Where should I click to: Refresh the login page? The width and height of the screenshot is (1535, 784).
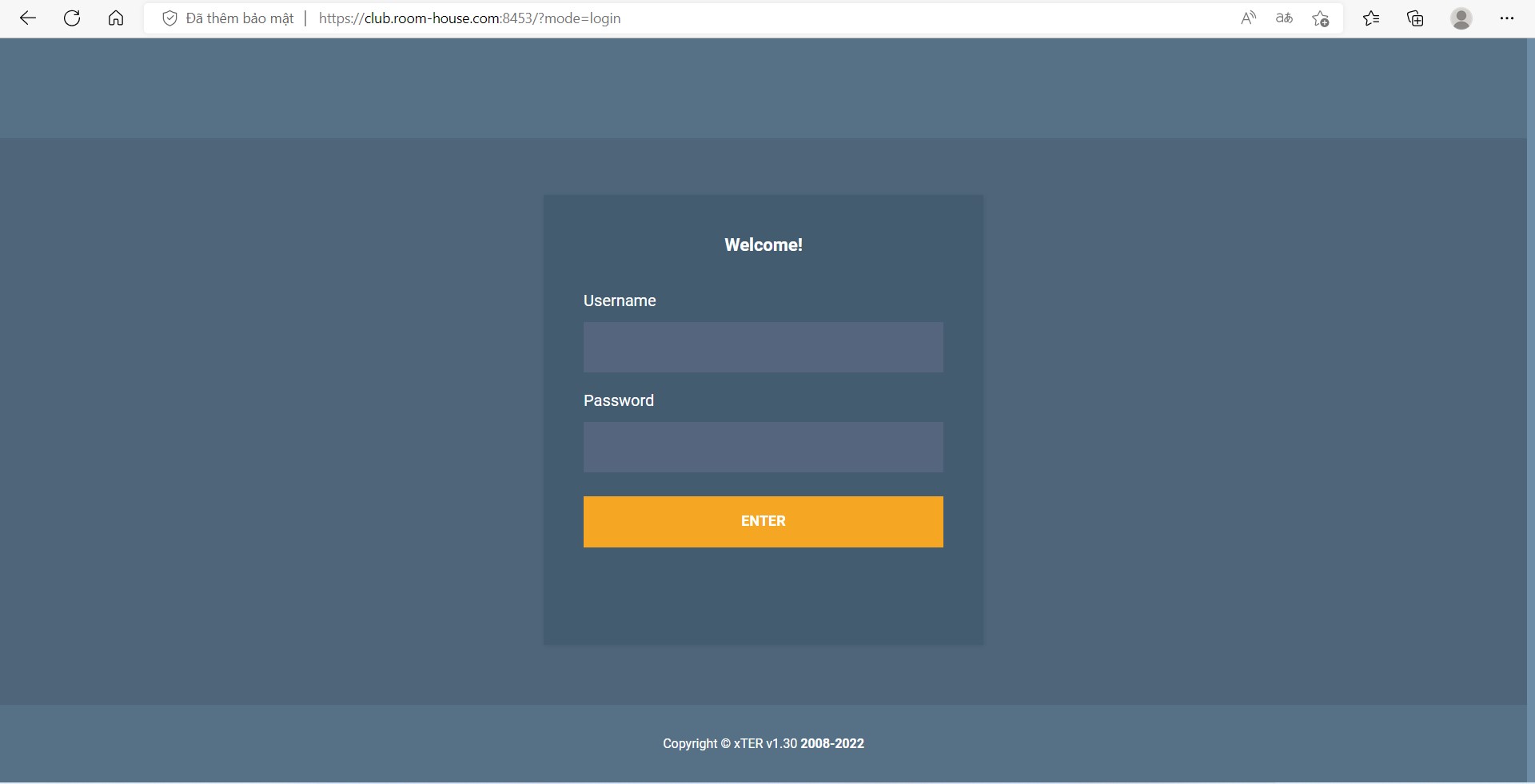pos(72,18)
